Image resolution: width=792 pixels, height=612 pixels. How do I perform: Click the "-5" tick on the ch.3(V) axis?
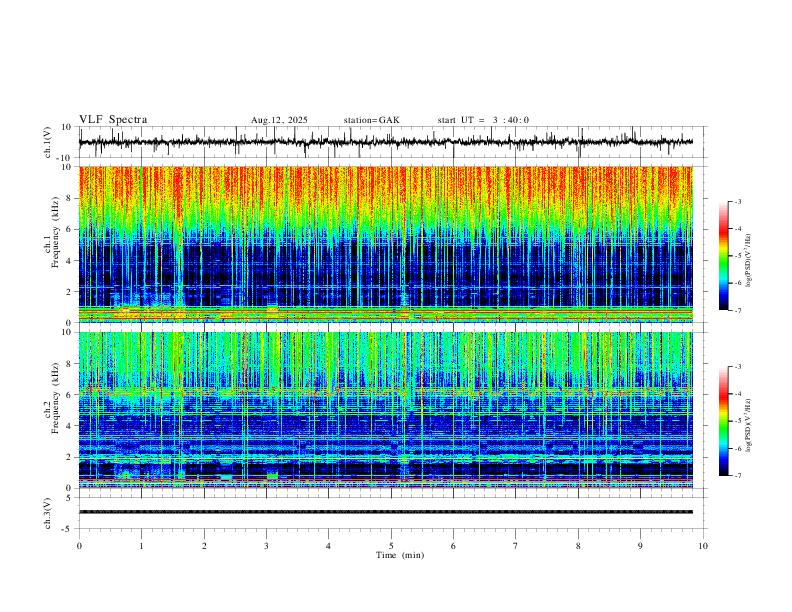click(x=68, y=529)
